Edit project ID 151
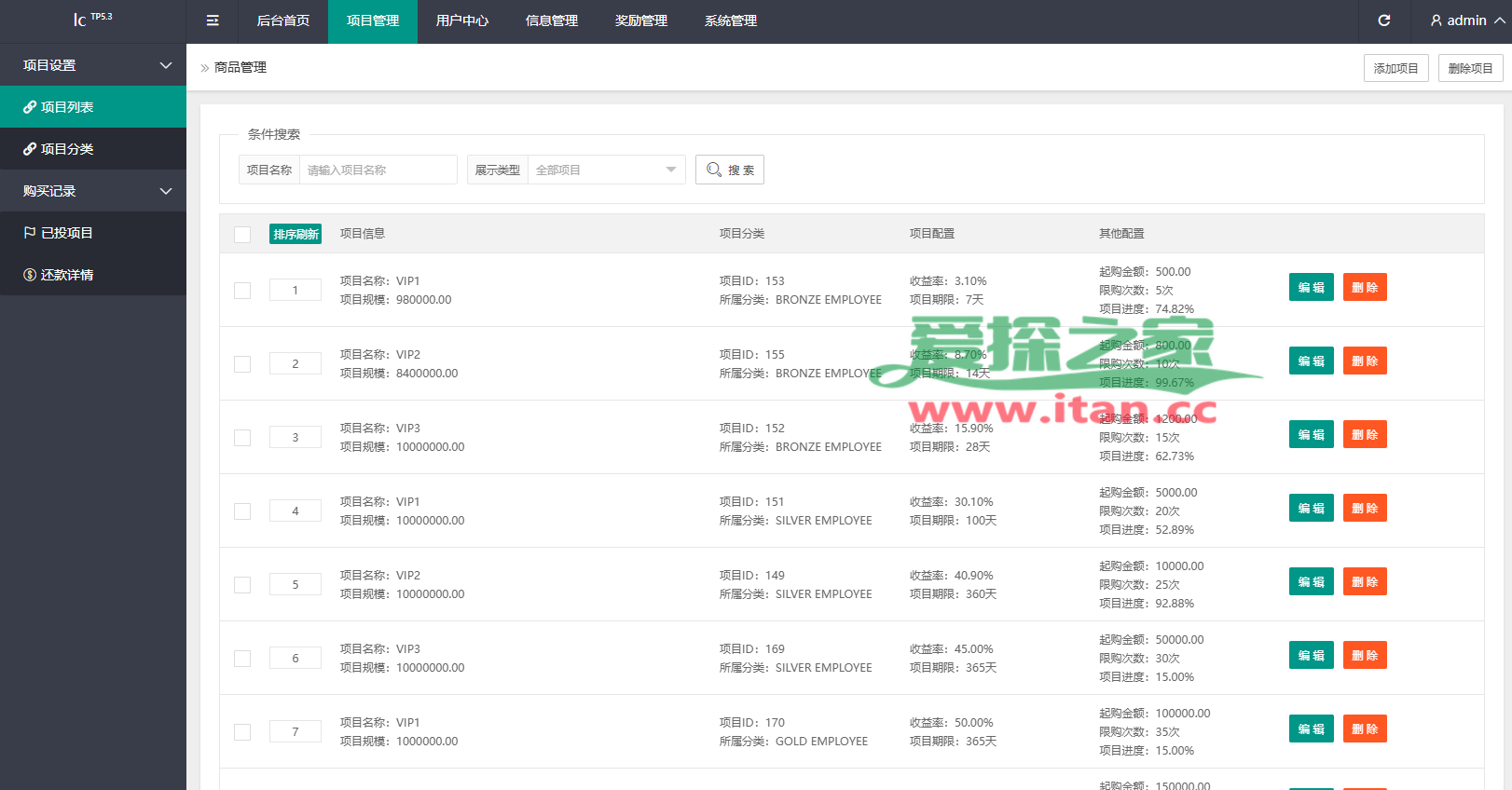The width and height of the screenshot is (1512, 790). point(1312,508)
